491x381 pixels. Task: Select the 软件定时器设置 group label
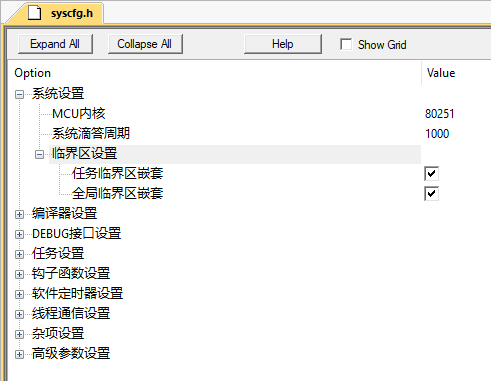77,294
